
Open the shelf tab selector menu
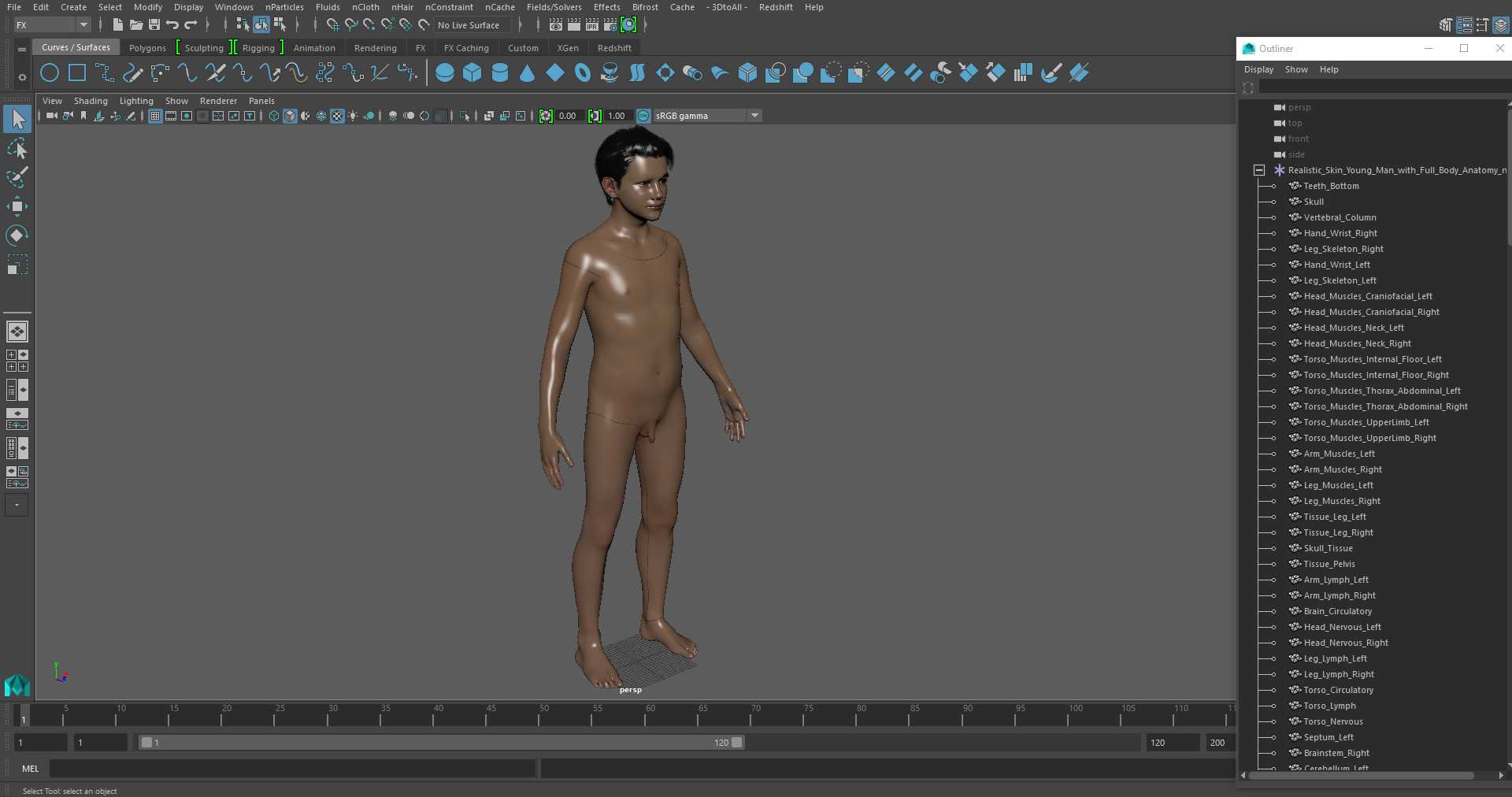(x=22, y=49)
